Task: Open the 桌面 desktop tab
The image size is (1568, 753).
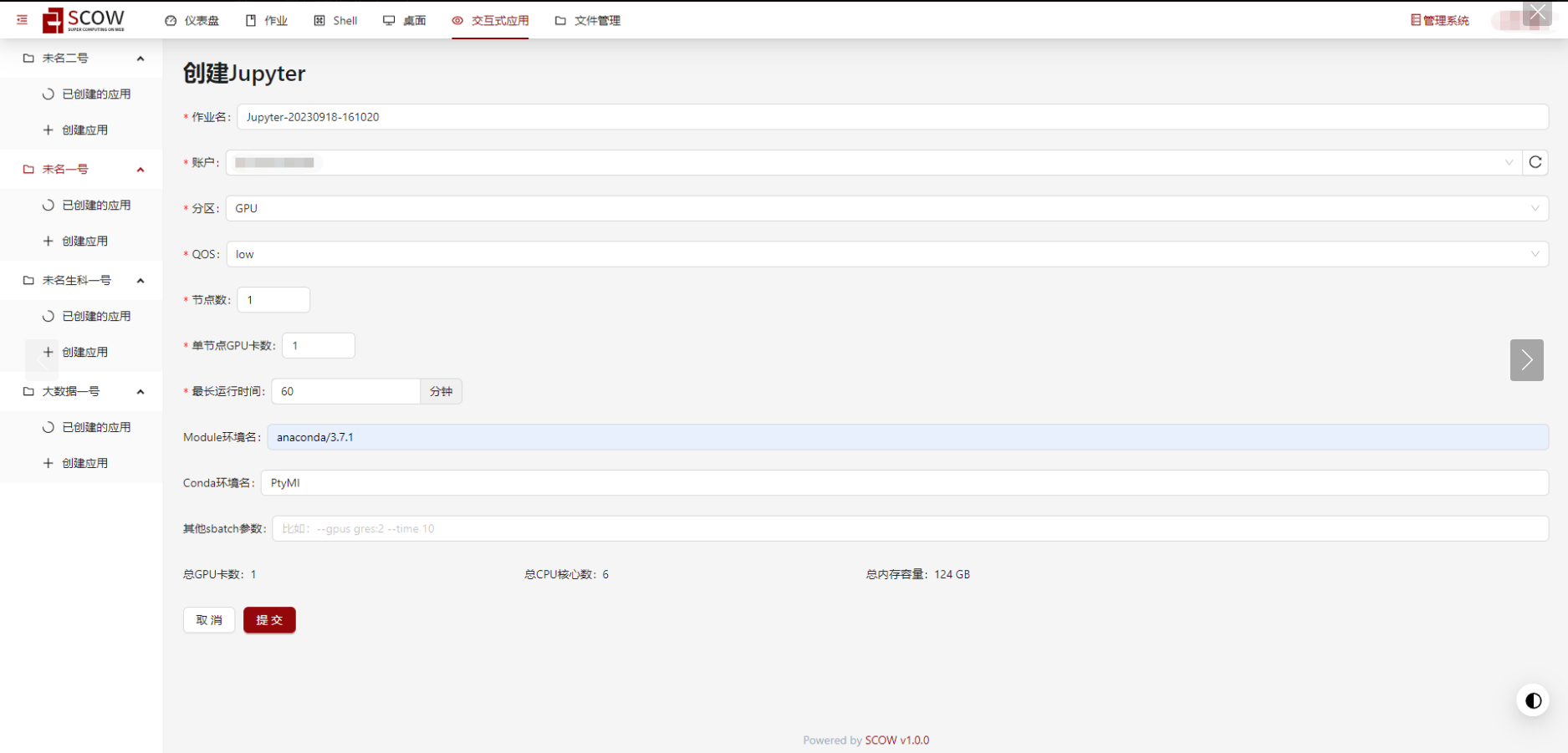Action: pyautogui.click(x=404, y=20)
